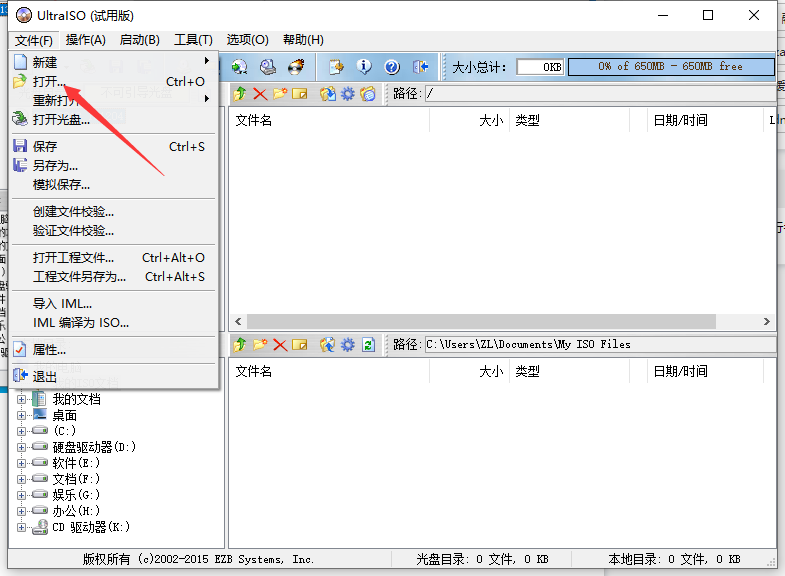The width and height of the screenshot is (785, 576).
Task: Go up a folder in the image pane
Action: point(240,94)
